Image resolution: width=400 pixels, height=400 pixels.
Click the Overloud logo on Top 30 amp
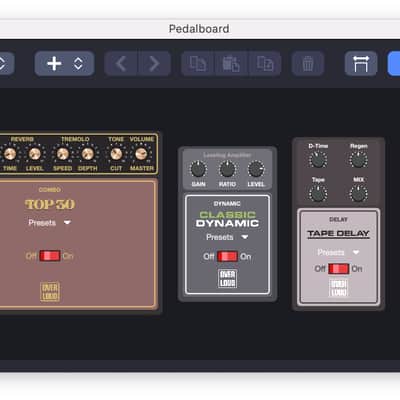tap(50, 292)
